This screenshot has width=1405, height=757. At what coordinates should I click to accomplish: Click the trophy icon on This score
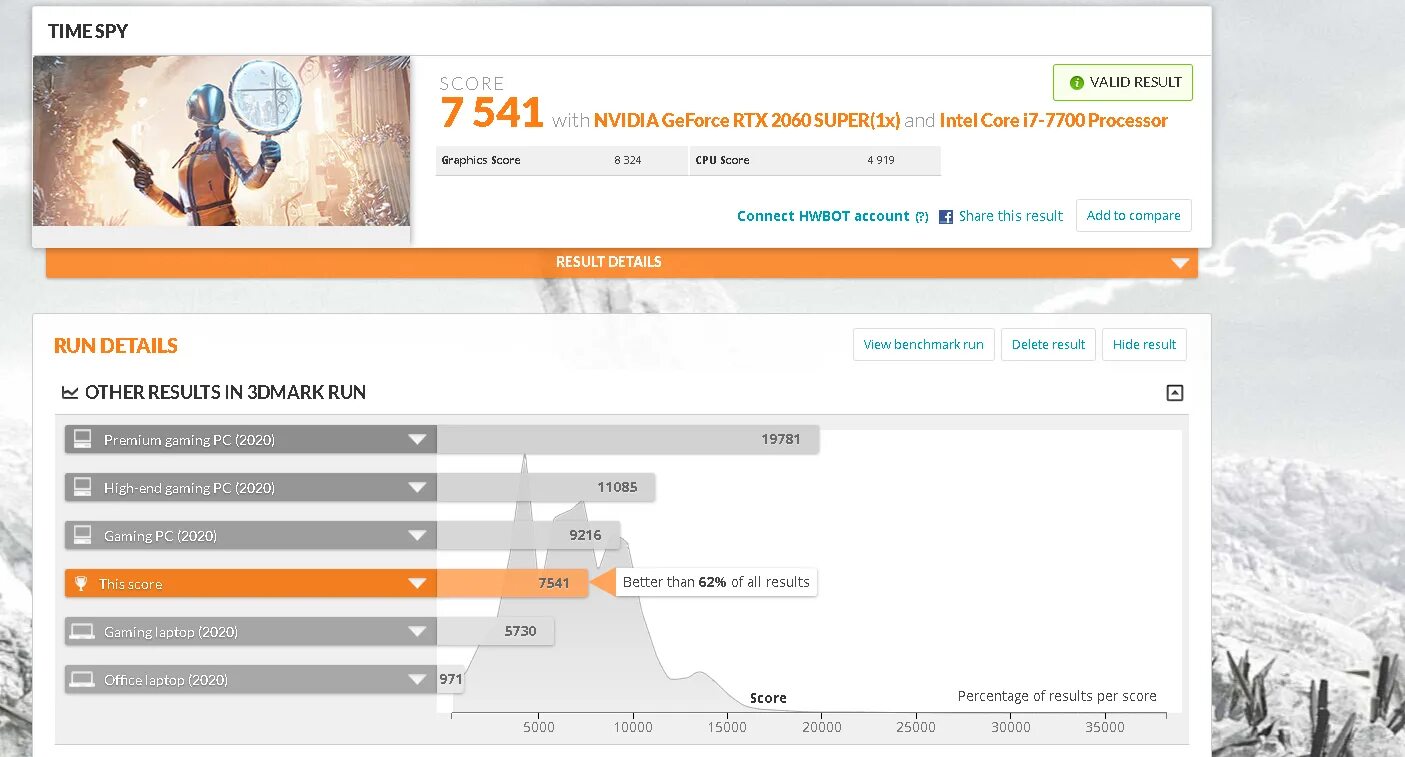(x=81, y=584)
